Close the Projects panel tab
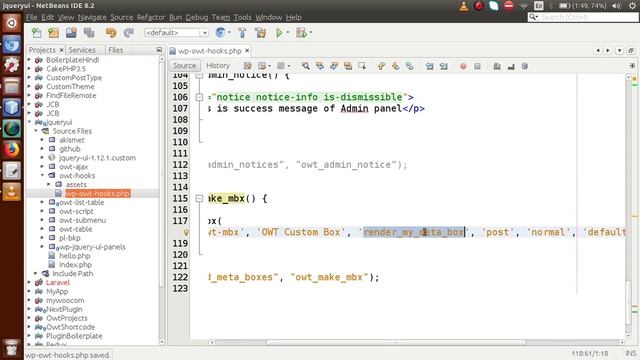The width and height of the screenshot is (640, 360). point(62,50)
